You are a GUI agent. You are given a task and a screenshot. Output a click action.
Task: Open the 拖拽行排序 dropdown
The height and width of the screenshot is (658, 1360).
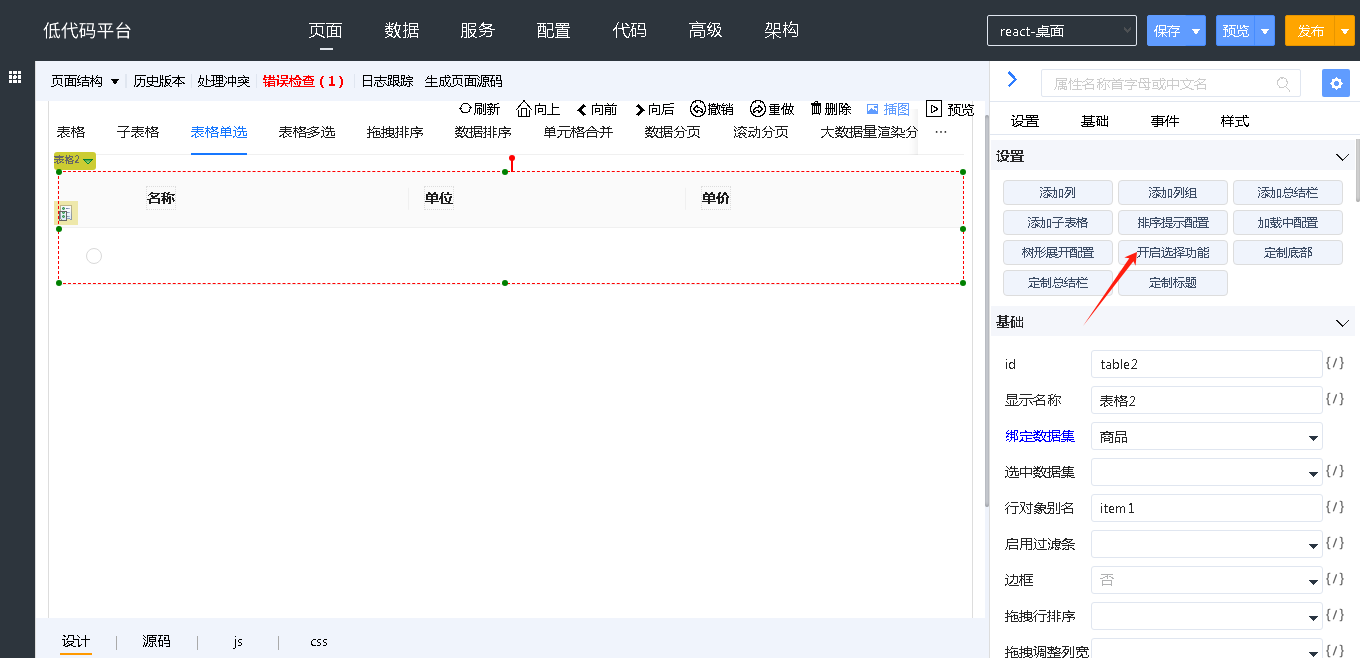click(1207, 616)
